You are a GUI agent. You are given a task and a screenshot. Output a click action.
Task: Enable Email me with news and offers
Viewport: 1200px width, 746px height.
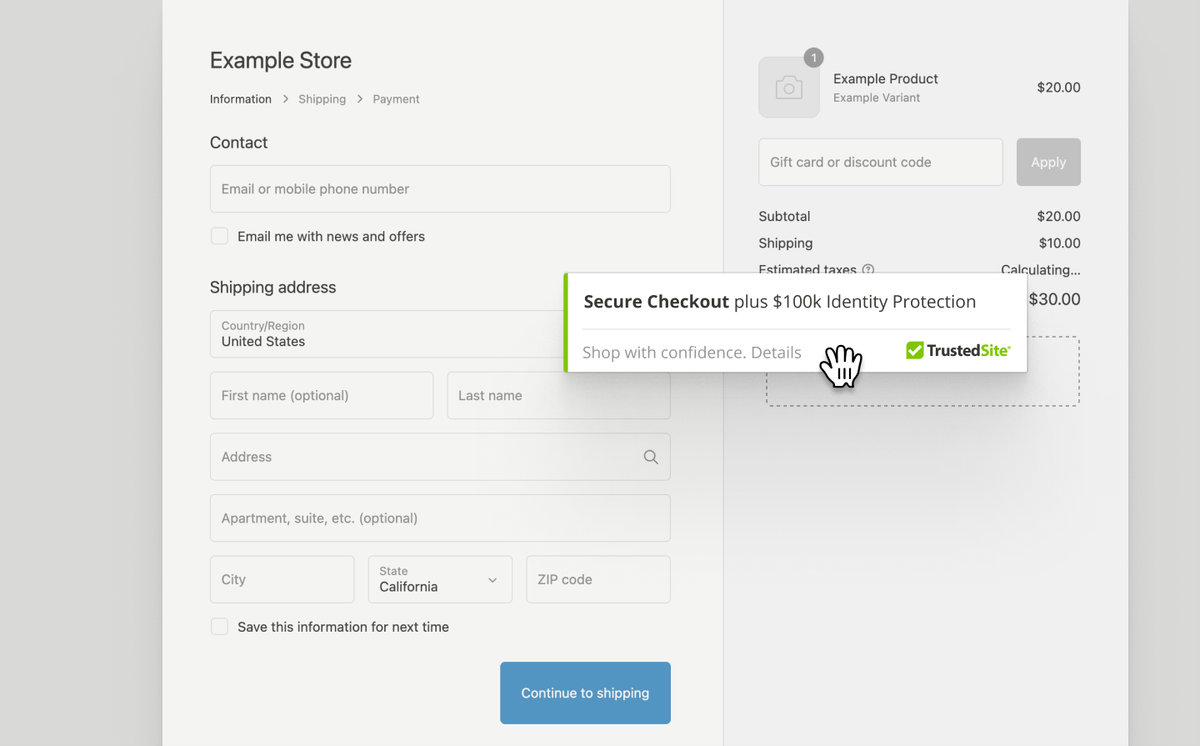[x=219, y=236]
